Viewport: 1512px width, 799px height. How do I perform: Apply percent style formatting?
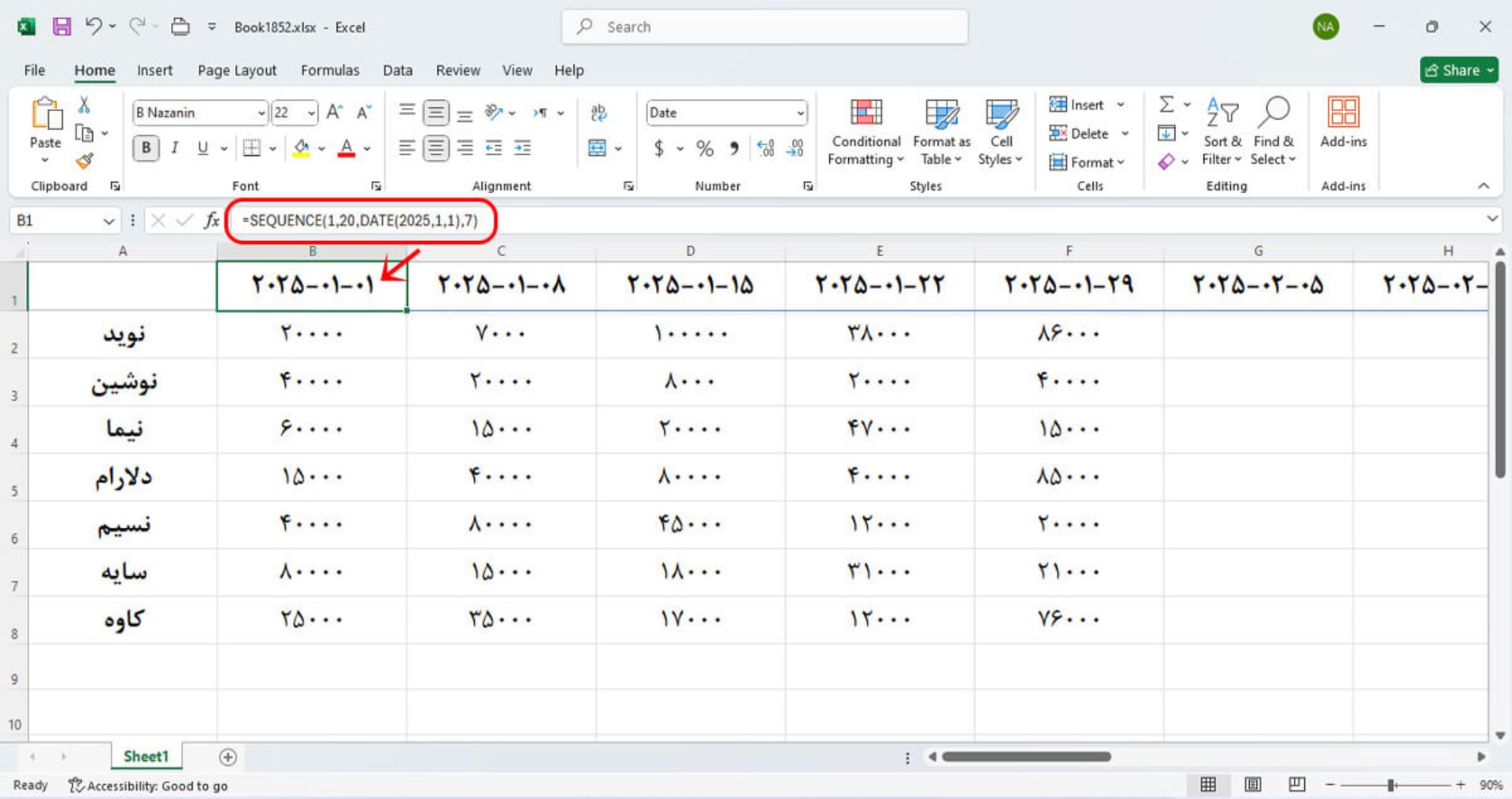click(x=705, y=147)
